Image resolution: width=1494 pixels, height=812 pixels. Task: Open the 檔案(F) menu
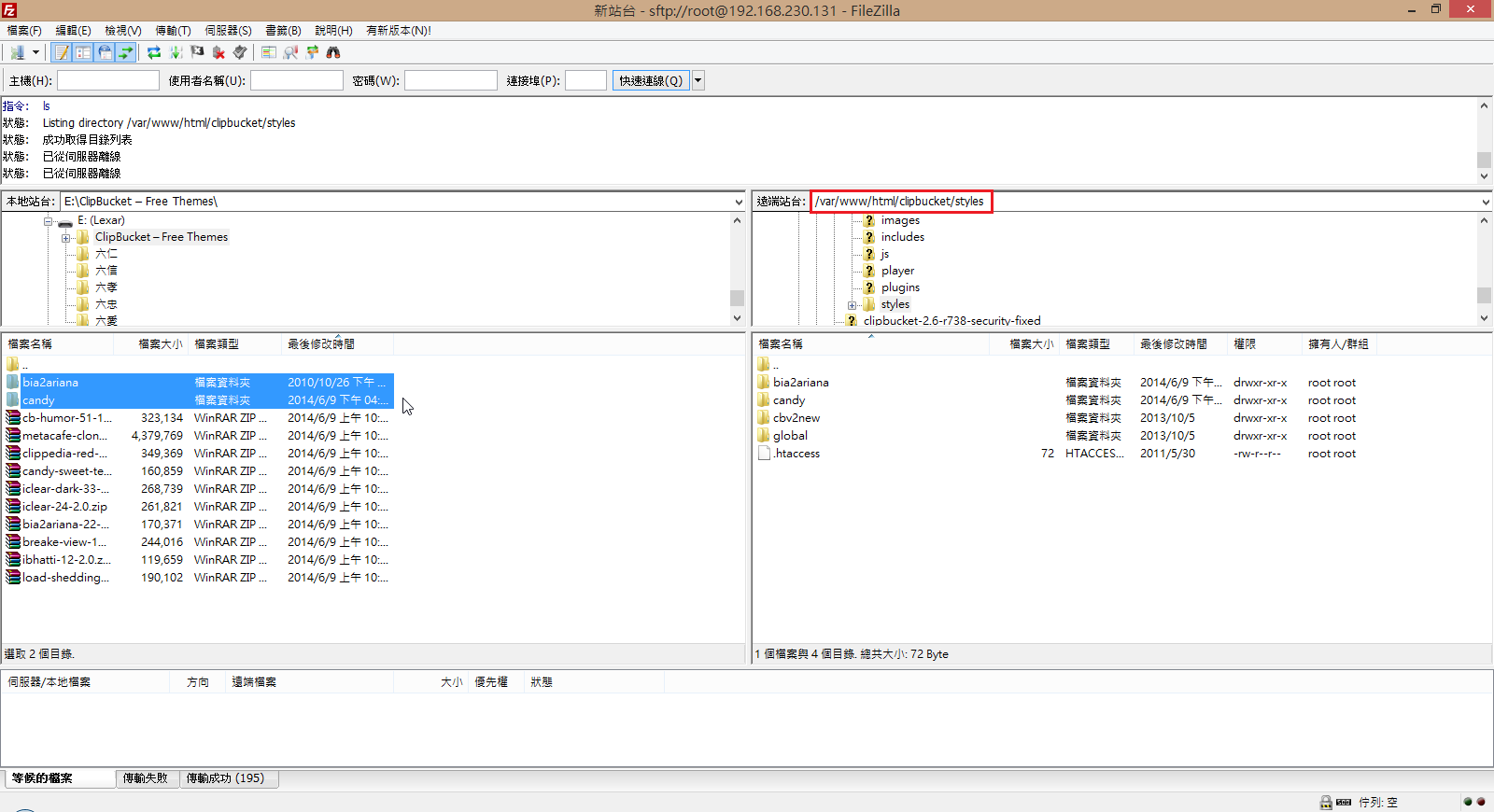(x=24, y=31)
